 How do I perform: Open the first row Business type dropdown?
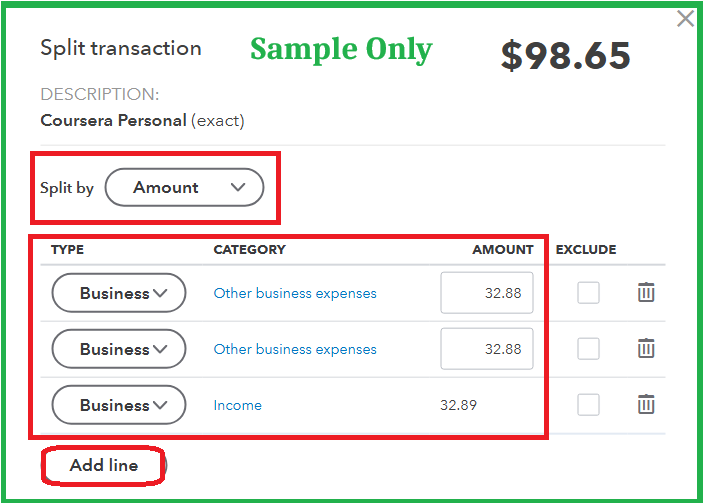[x=119, y=293]
